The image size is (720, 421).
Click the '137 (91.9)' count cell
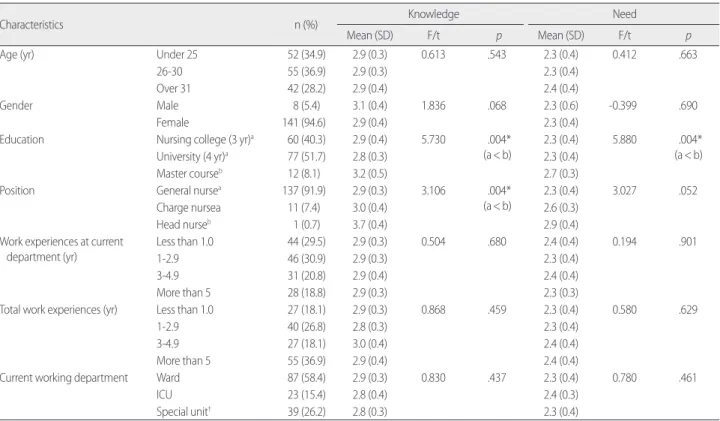click(304, 191)
